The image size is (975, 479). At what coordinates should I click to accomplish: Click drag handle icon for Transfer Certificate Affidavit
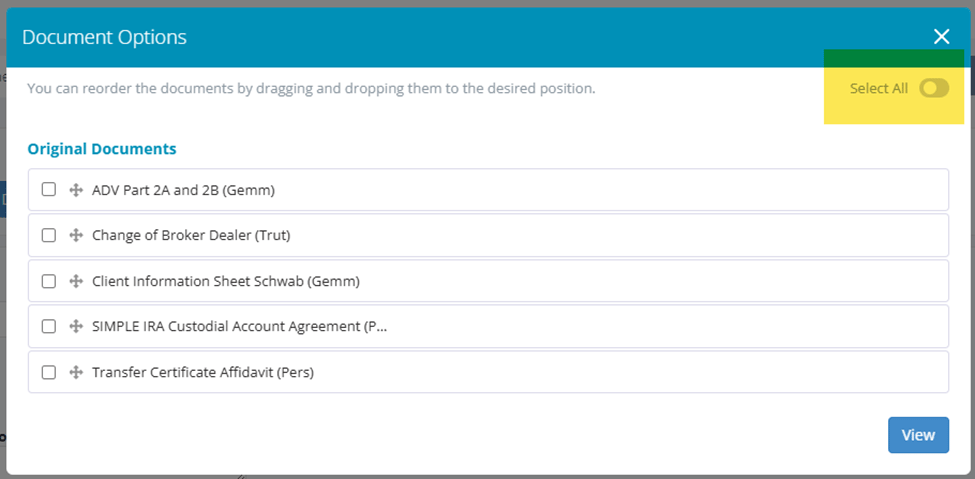pos(76,372)
